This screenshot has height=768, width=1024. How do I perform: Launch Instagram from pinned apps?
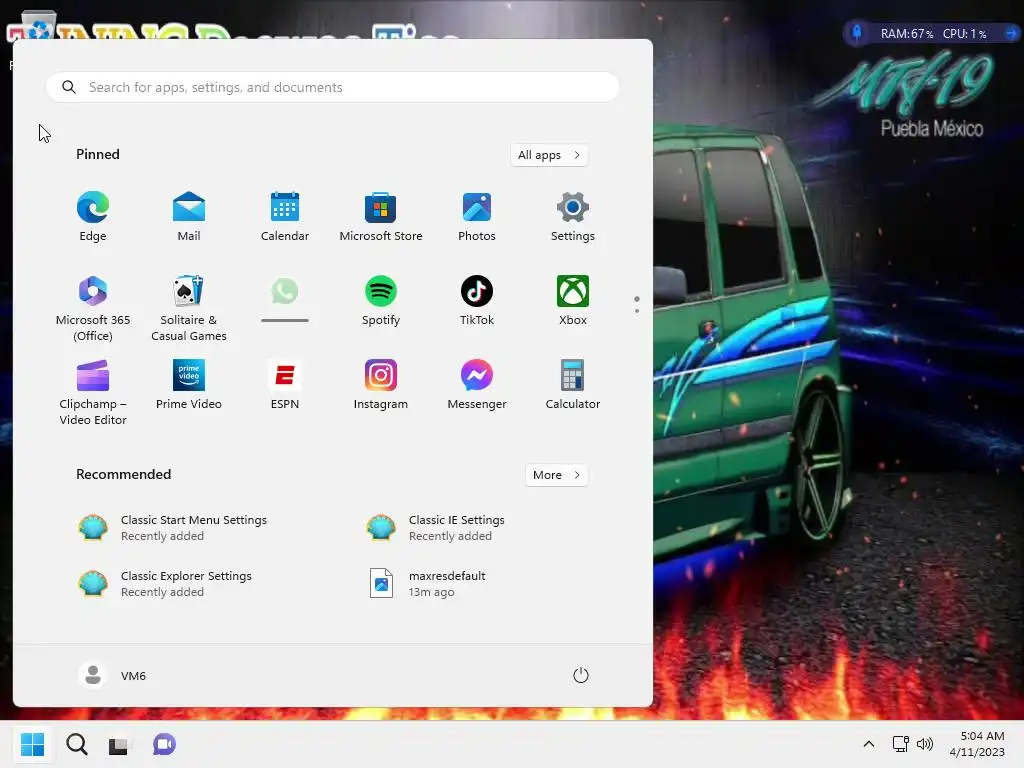381,385
